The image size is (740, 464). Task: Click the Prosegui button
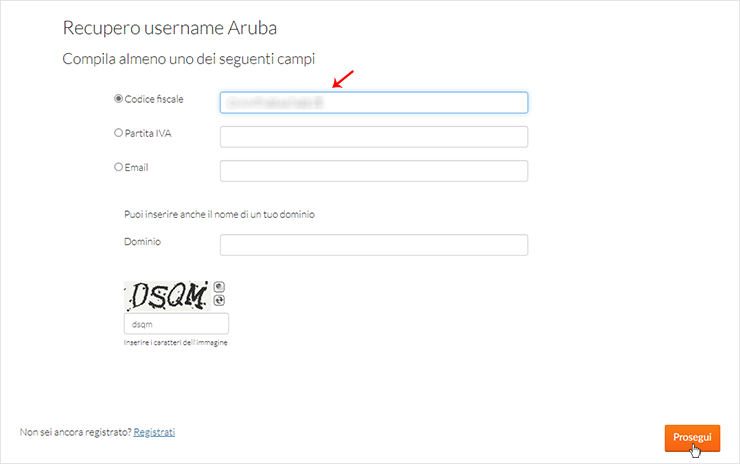coord(692,438)
